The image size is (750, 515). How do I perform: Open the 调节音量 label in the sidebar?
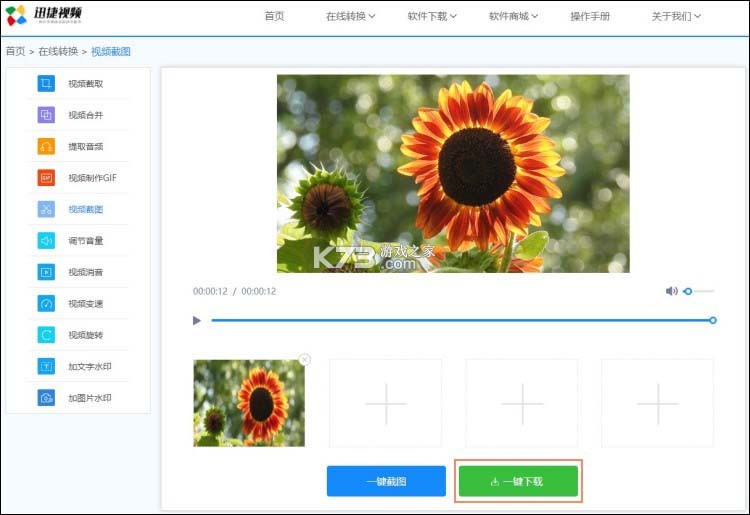coord(86,241)
